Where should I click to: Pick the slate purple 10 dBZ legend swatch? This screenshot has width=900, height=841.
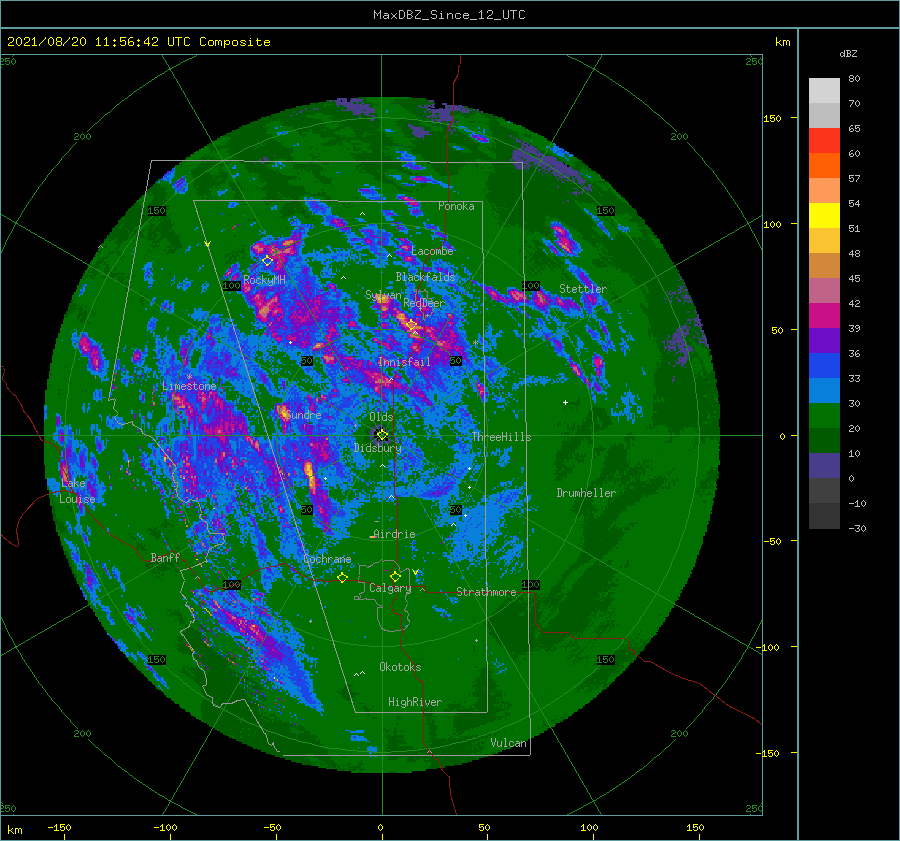[824, 466]
